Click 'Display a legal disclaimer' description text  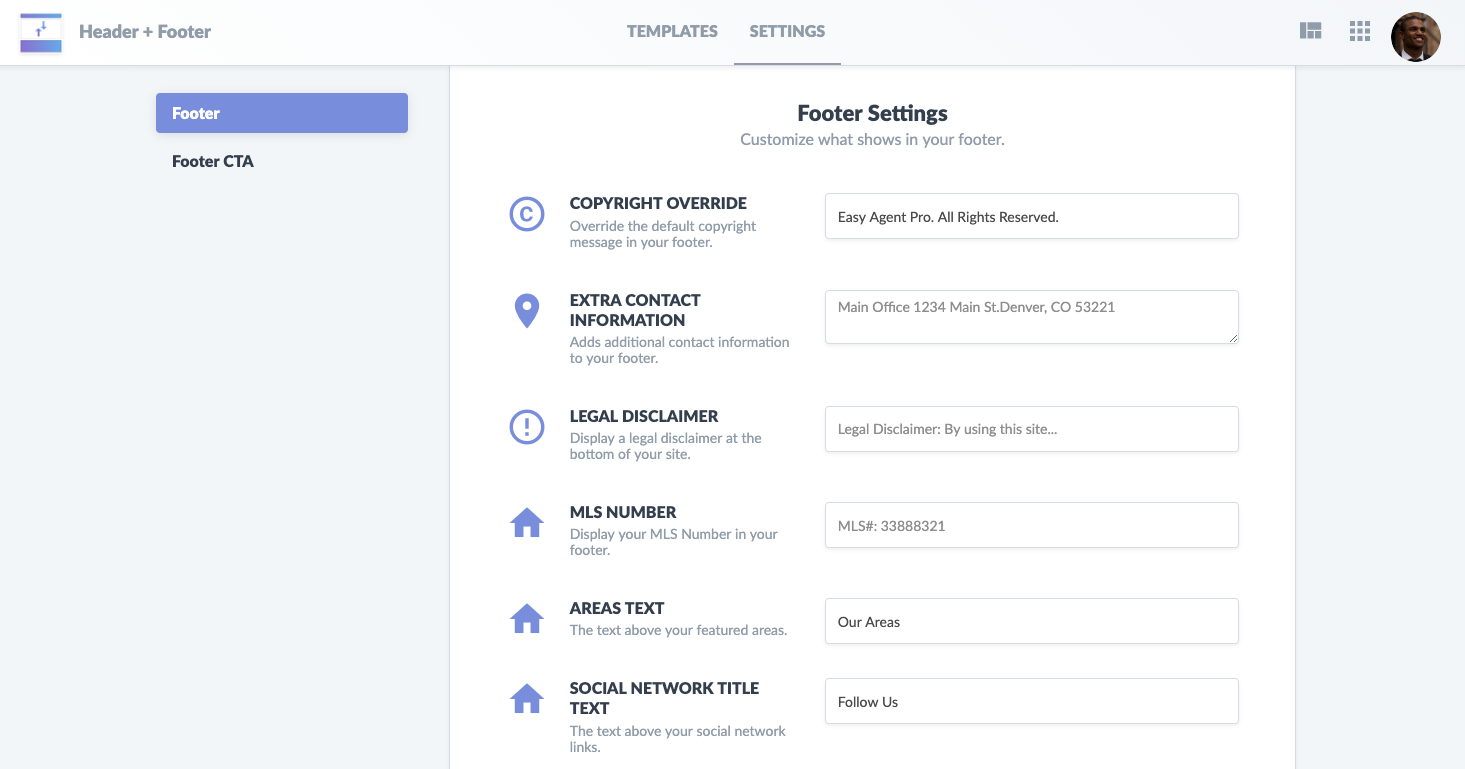666,446
